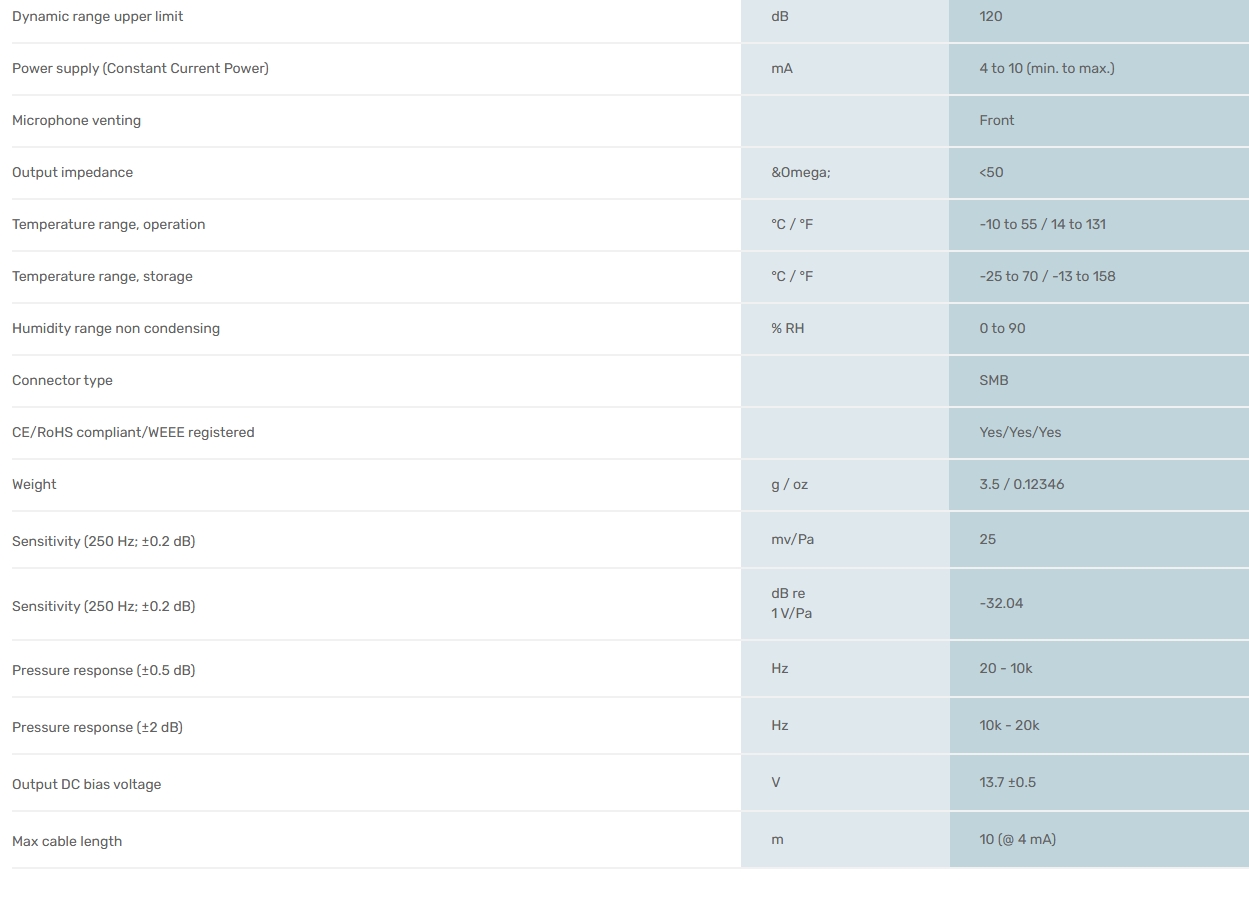Click the "Dynamic range upper limit" row label

(97, 17)
